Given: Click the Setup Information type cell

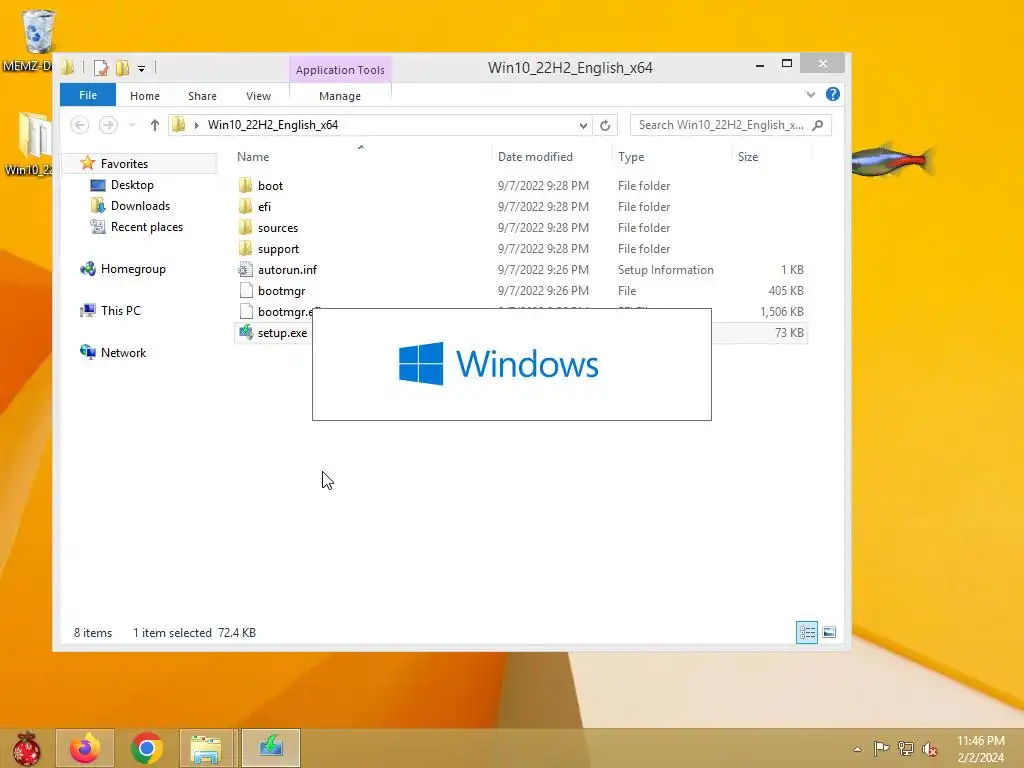Looking at the screenshot, I should tap(665, 270).
